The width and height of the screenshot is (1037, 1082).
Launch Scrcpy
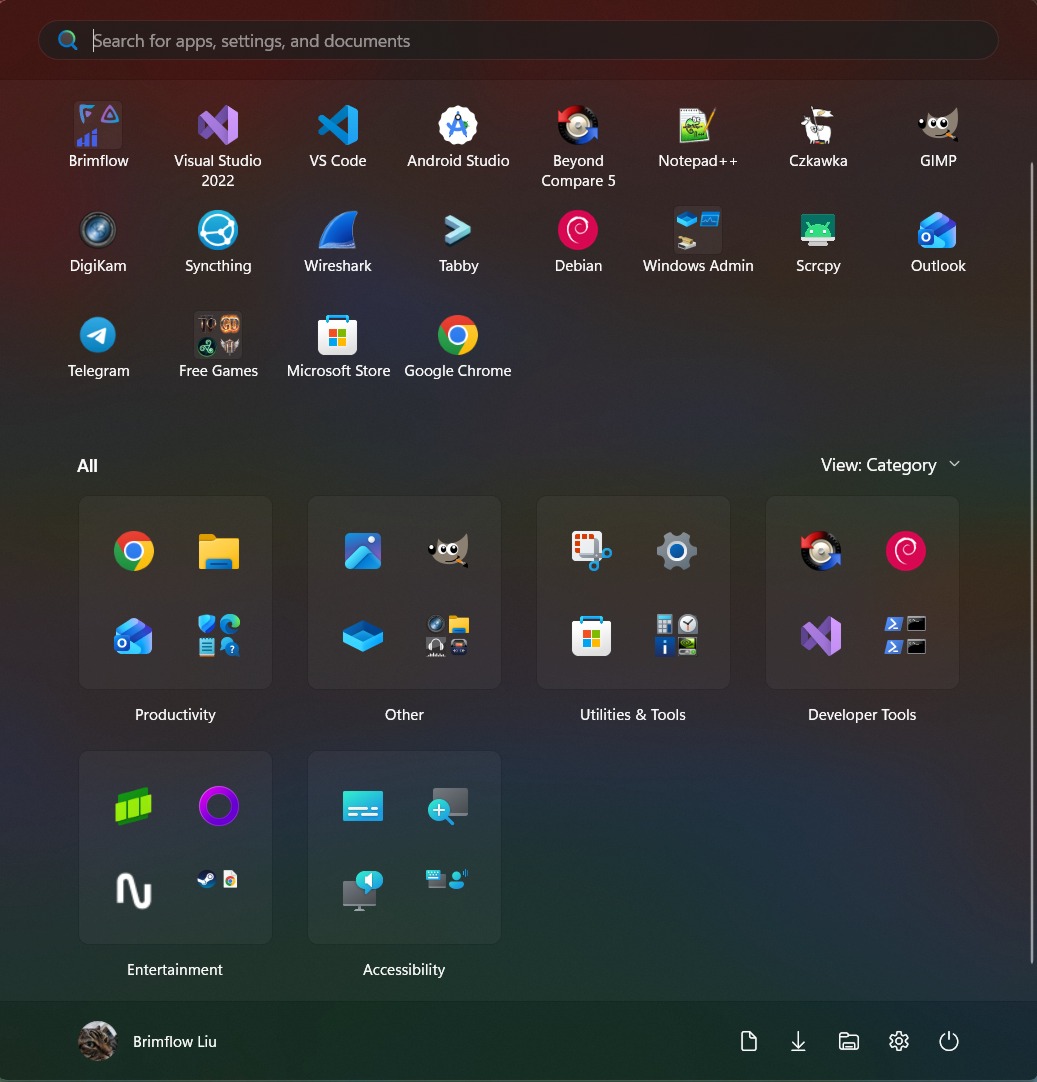(818, 242)
